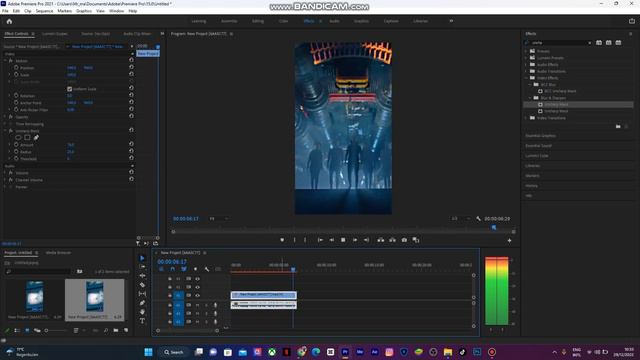Select the Track Select Forward tool

(x=142, y=267)
